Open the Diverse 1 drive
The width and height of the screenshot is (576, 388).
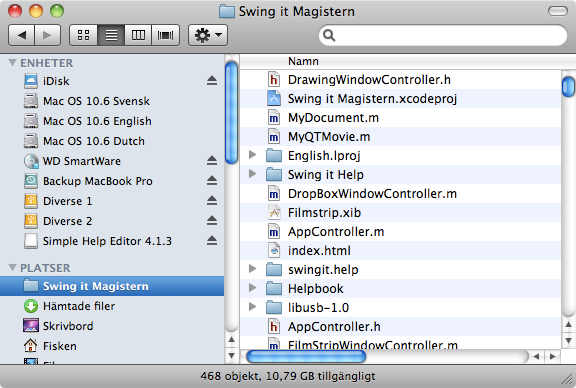point(112,201)
